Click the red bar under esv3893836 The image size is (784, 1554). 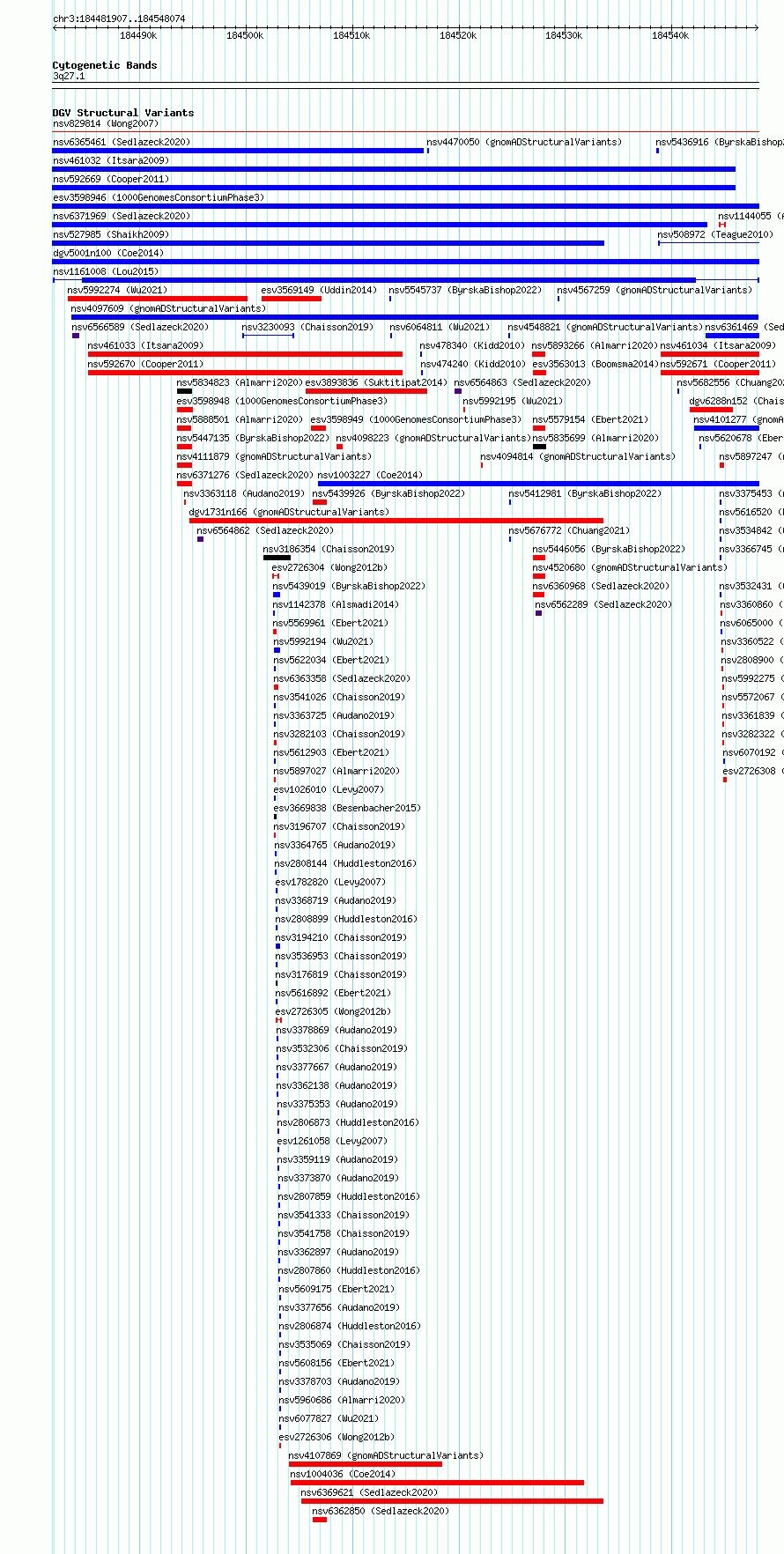[x=366, y=391]
